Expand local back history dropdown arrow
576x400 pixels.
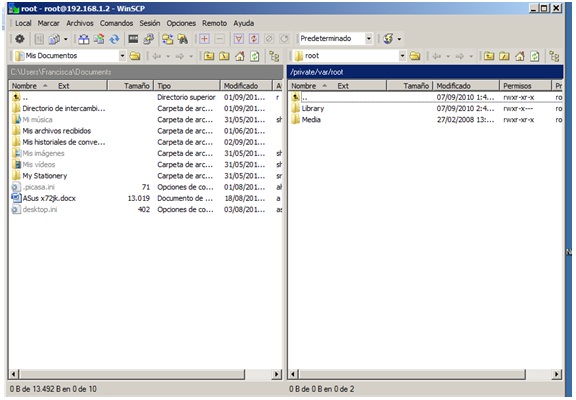click(x=168, y=56)
